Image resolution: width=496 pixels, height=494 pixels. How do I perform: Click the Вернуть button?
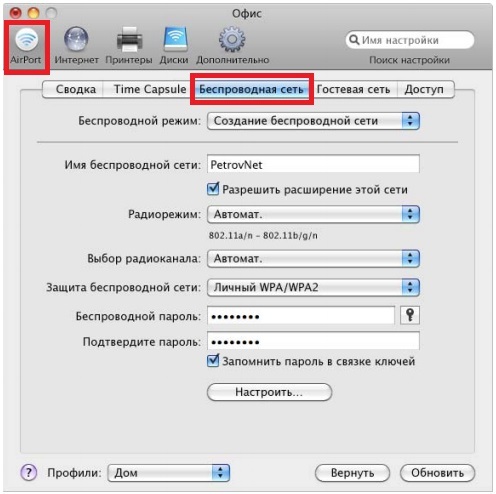click(x=352, y=473)
